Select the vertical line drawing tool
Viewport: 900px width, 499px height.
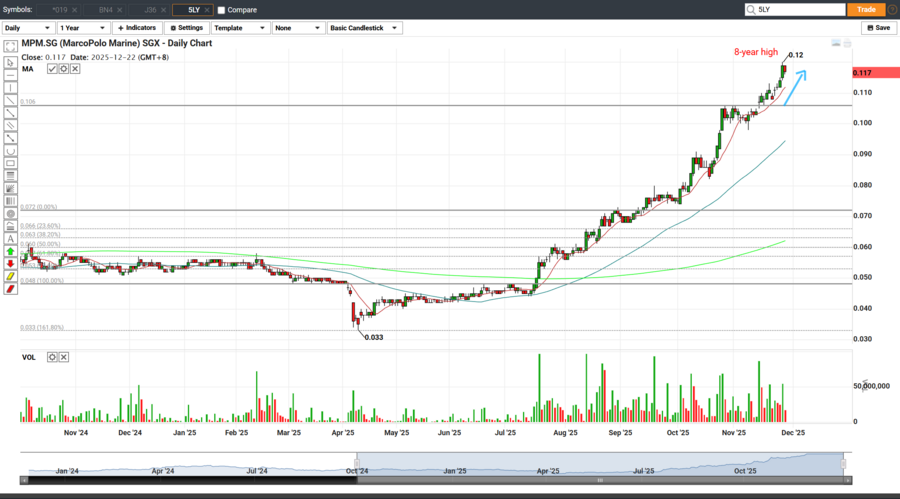(10, 87)
